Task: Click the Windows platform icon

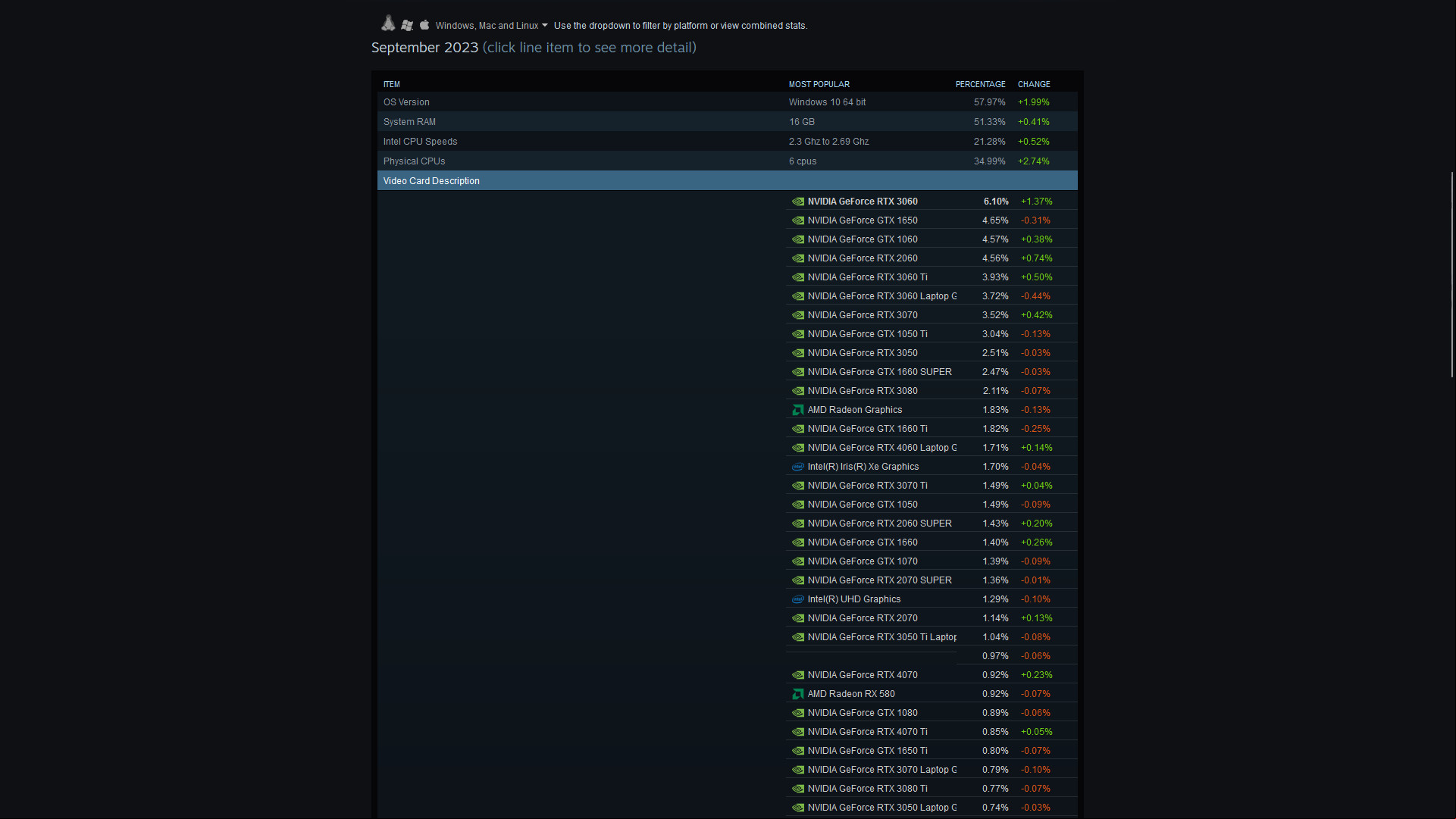Action: click(407, 25)
